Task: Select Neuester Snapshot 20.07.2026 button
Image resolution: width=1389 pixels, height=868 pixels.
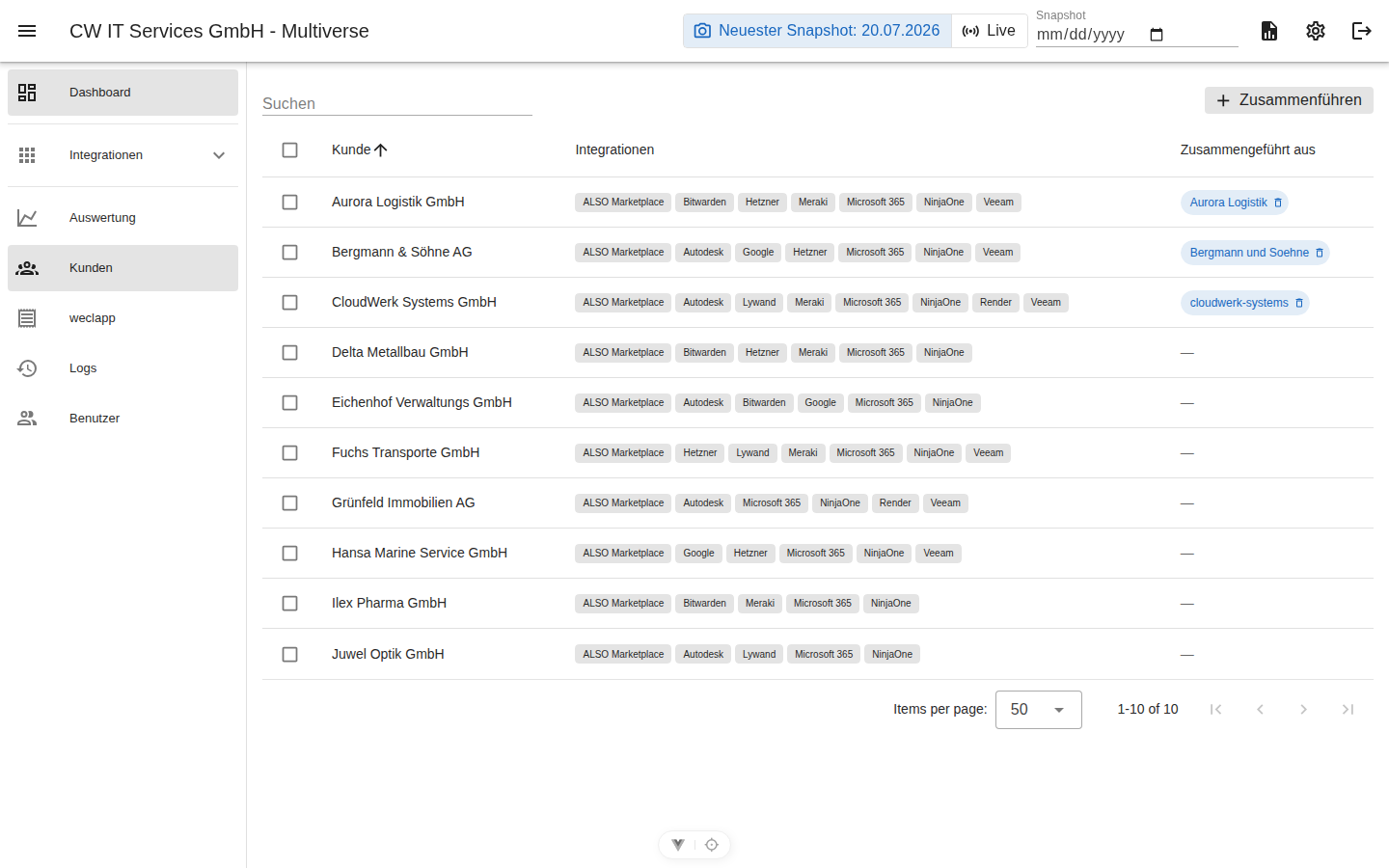Action: point(817,31)
